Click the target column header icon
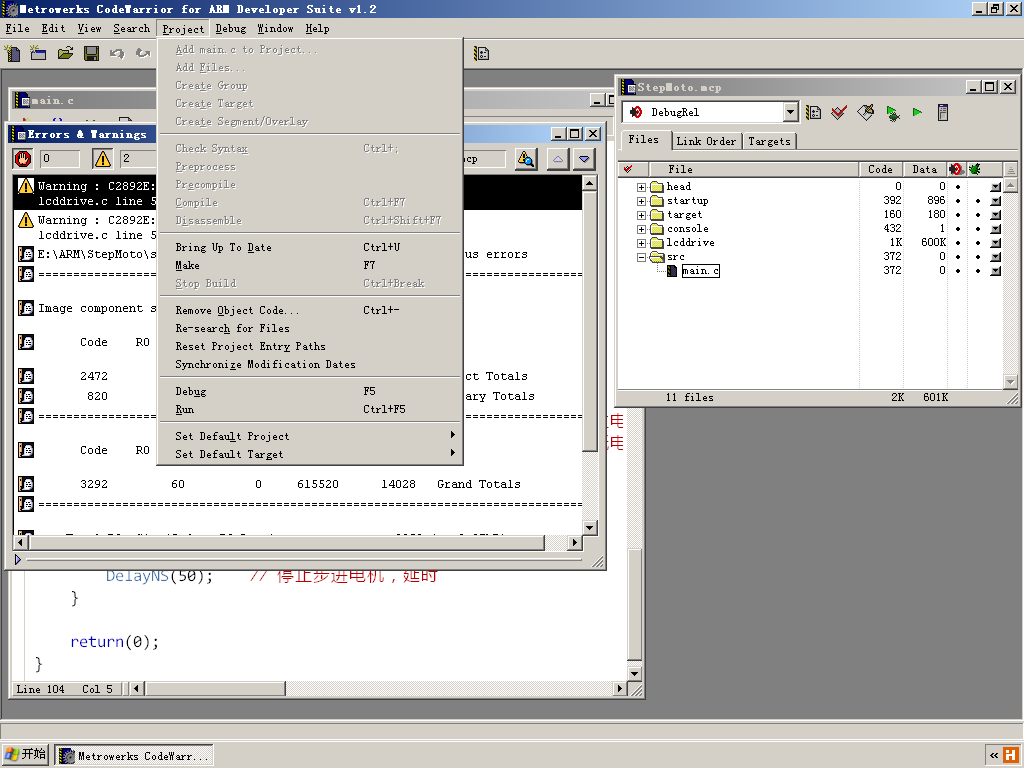The image size is (1024, 768). pos(956,169)
